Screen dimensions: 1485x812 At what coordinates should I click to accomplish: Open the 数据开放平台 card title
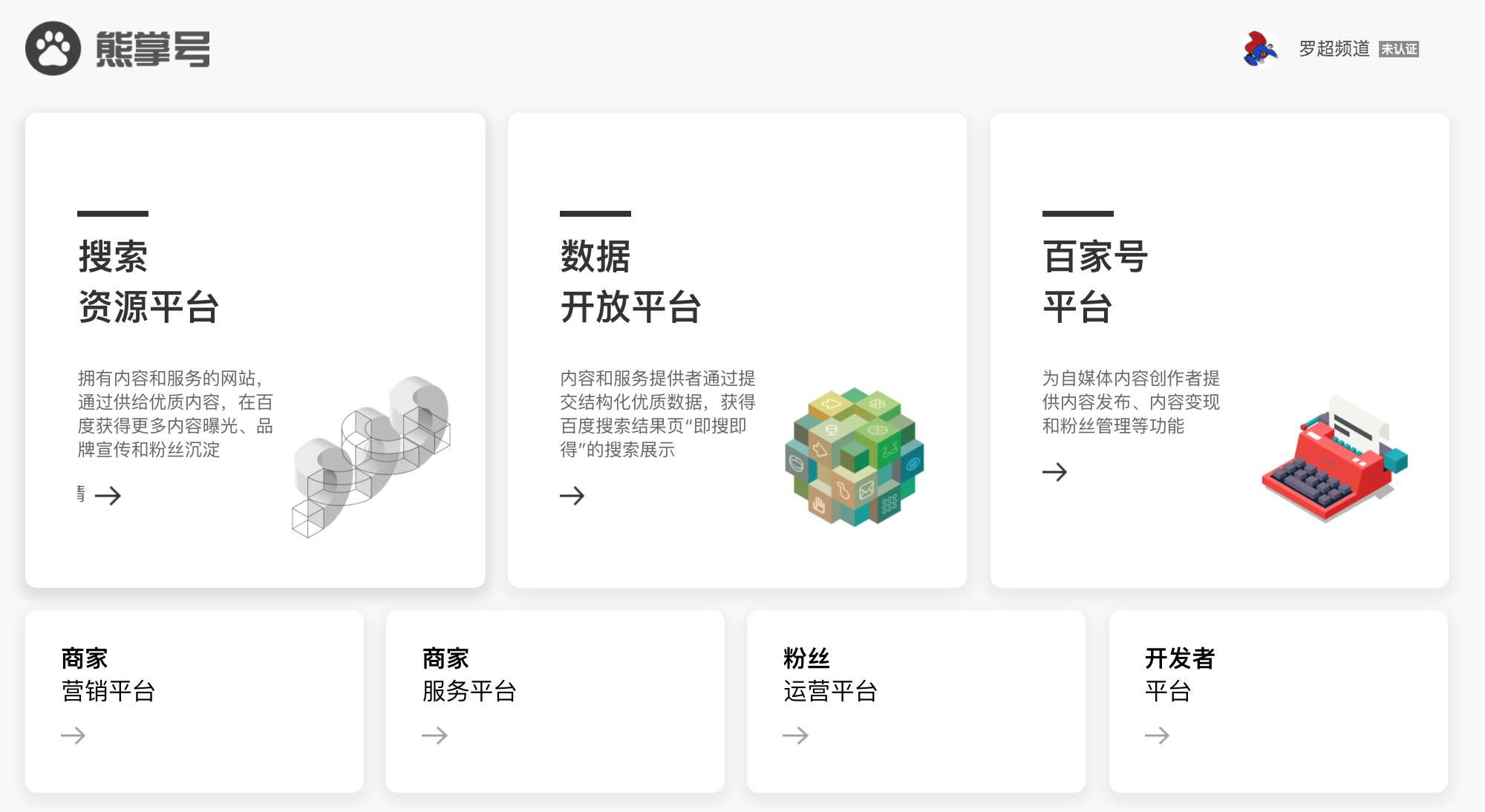coord(630,282)
